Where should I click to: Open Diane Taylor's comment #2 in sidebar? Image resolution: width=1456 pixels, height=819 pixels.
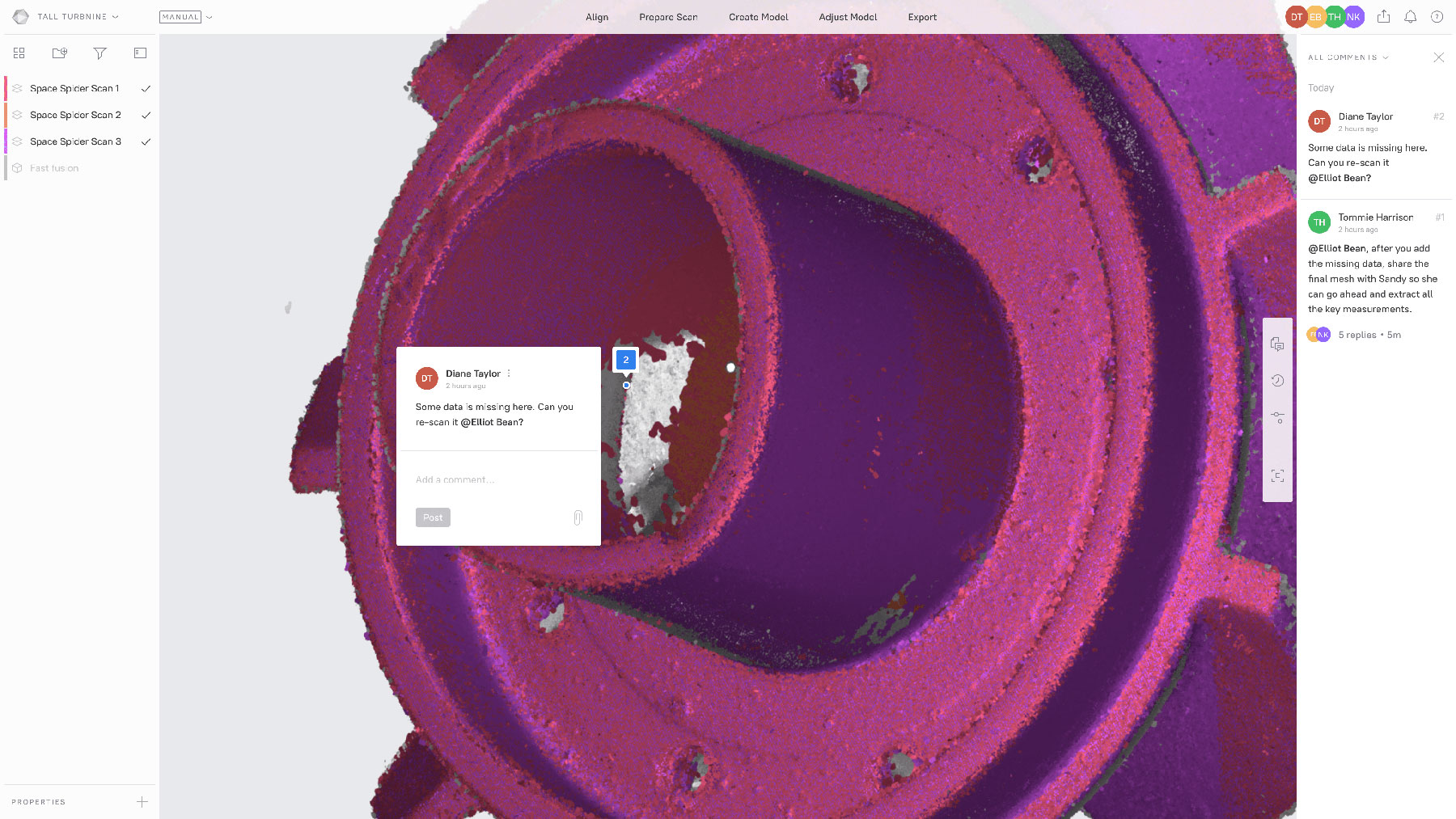tap(1375, 147)
